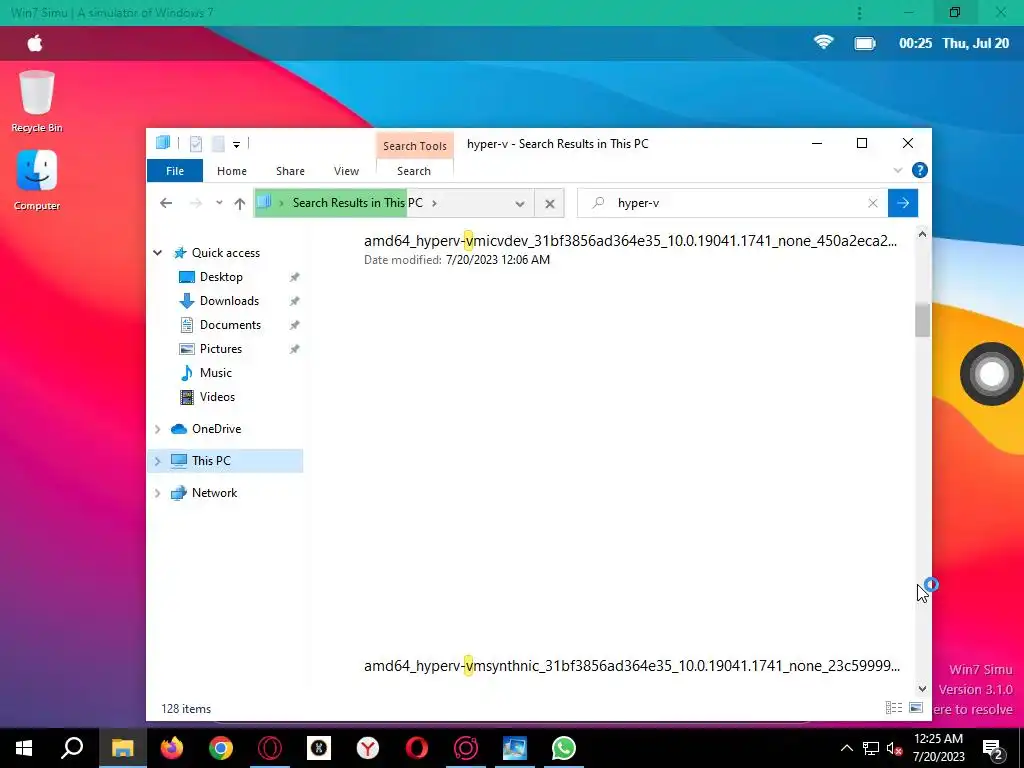Screen dimensions: 1024x768
Task: Expand the ribbon with the chevron
Action: [898, 170]
